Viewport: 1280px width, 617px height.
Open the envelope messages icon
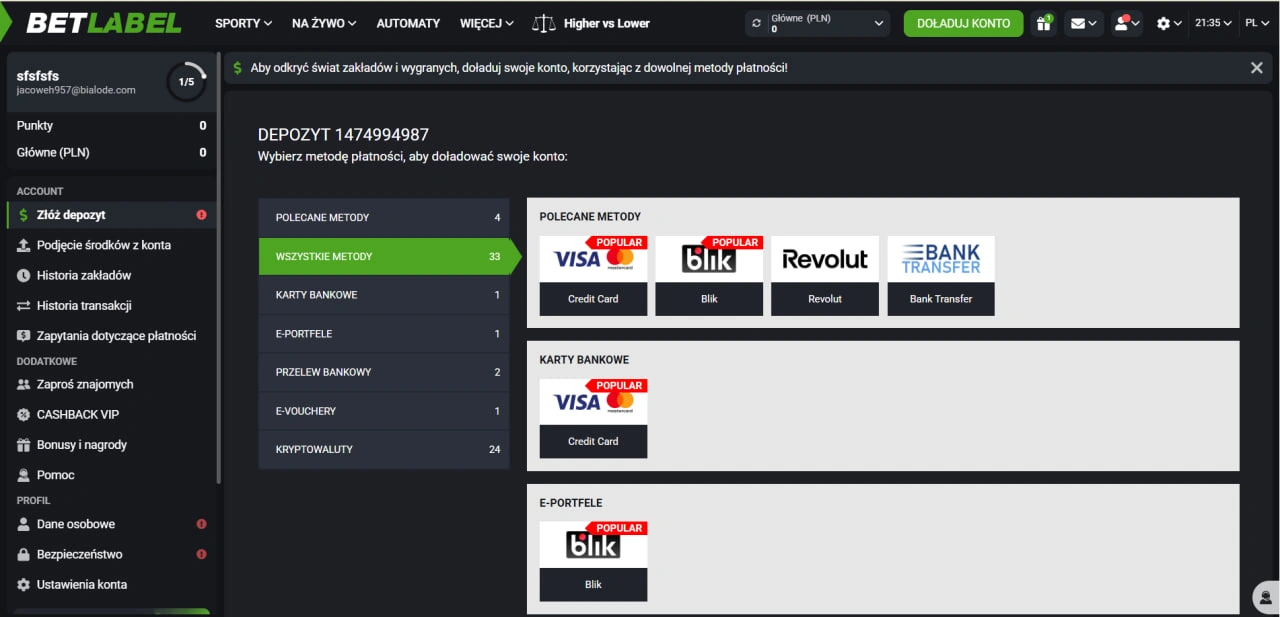pos(1083,23)
